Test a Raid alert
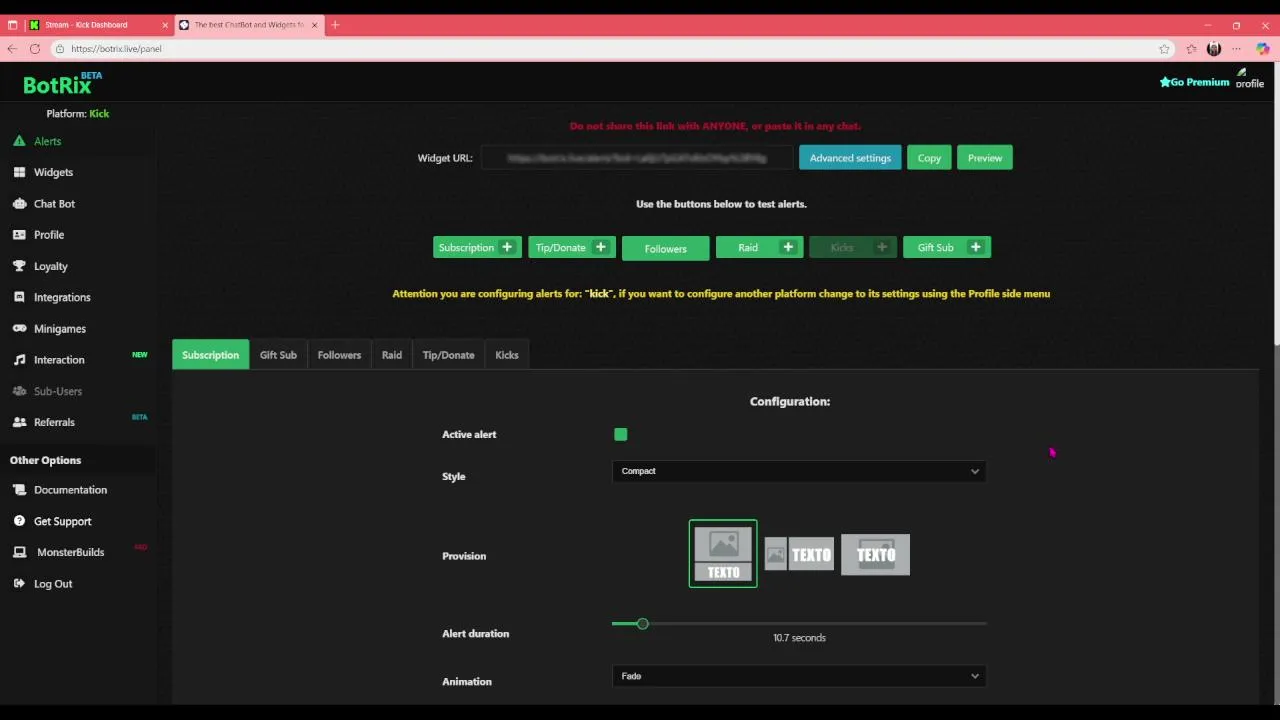The width and height of the screenshot is (1280, 720). [760, 248]
